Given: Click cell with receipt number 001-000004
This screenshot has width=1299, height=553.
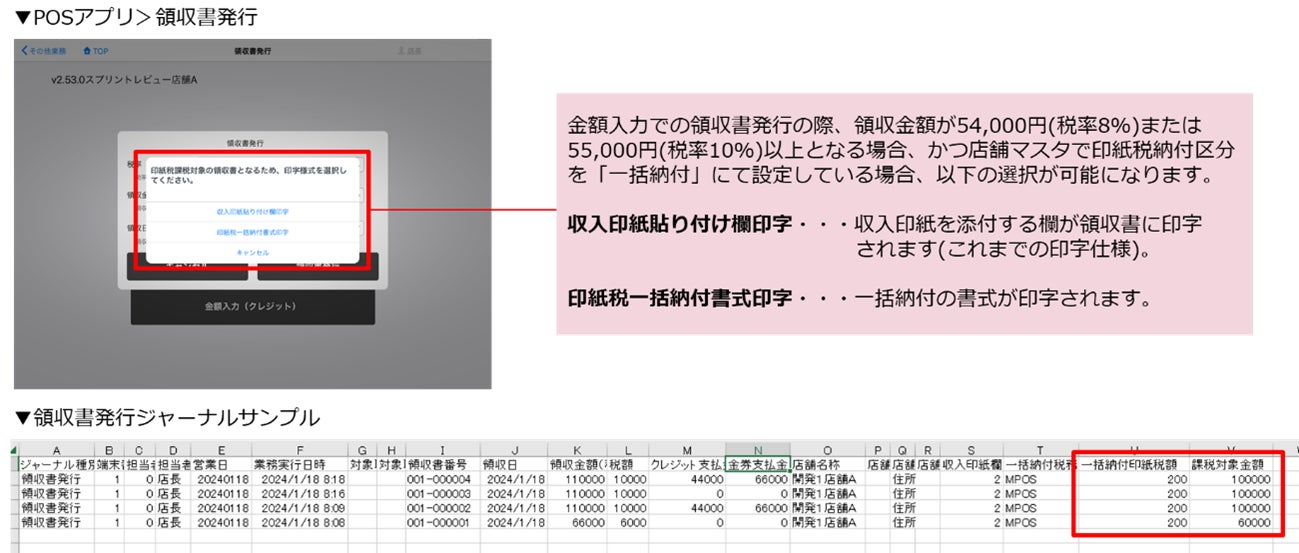Looking at the screenshot, I should 443,479.
